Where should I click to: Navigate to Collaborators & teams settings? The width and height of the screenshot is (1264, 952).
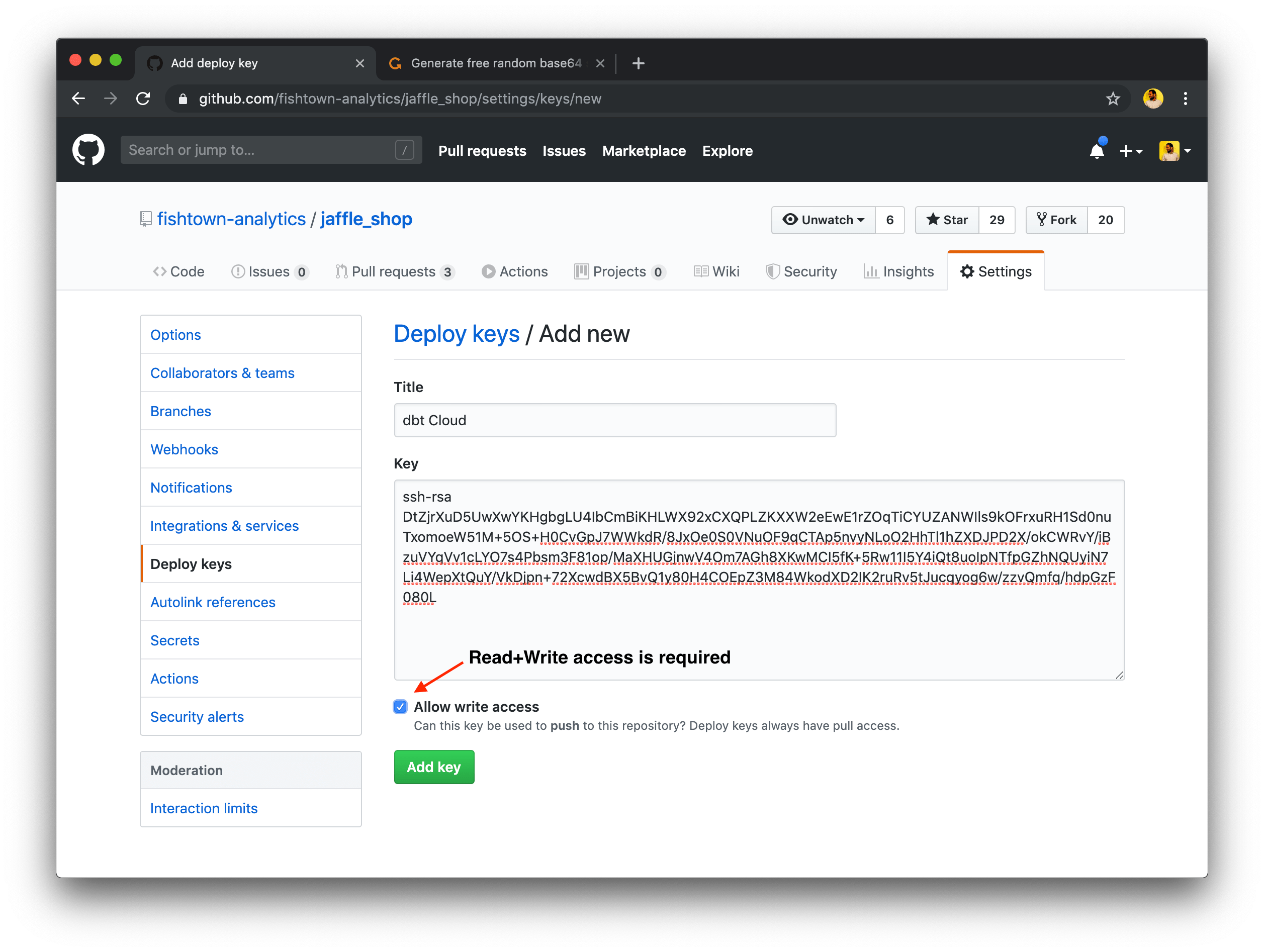click(222, 373)
